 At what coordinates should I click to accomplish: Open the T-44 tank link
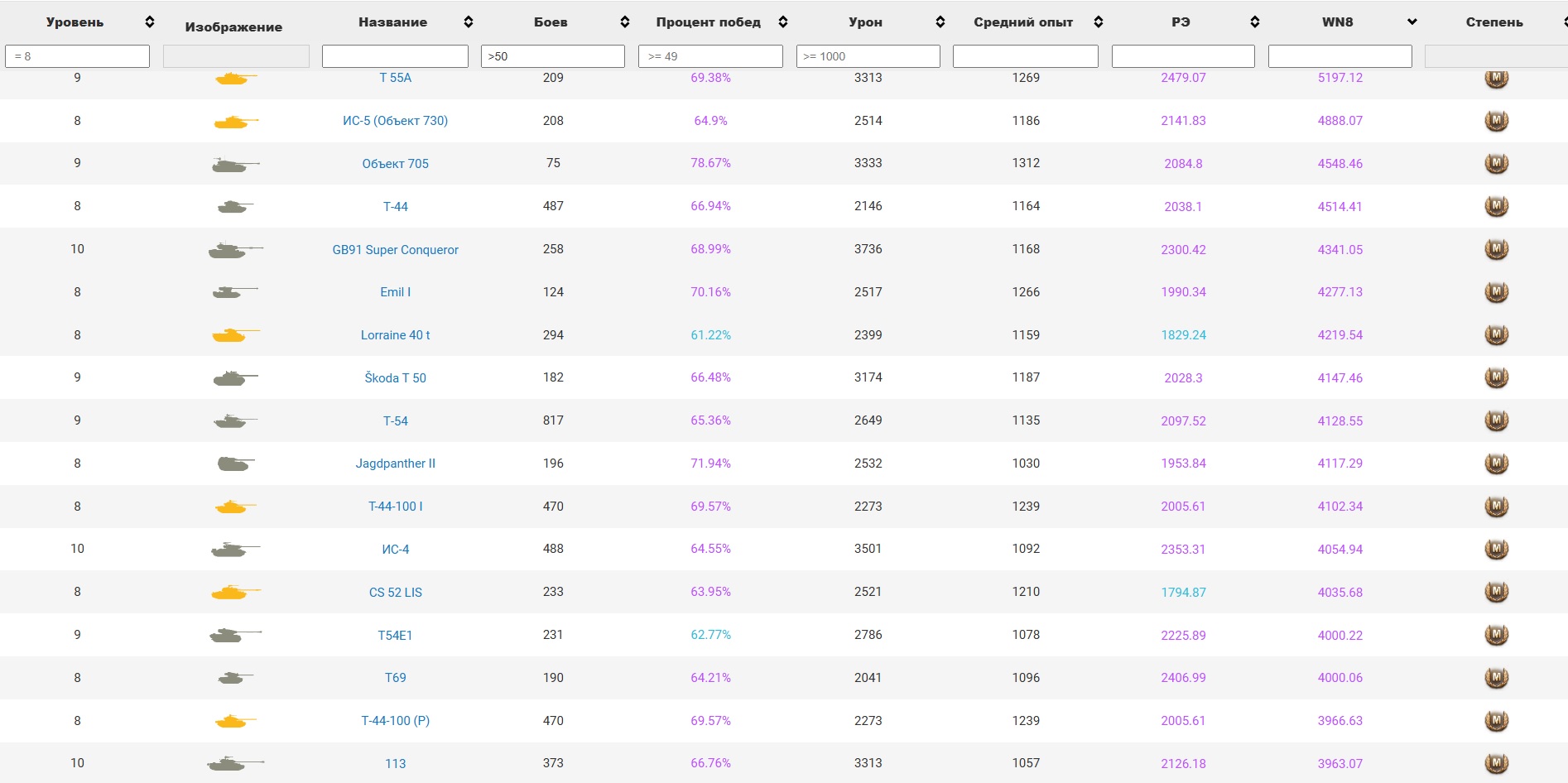(396, 207)
